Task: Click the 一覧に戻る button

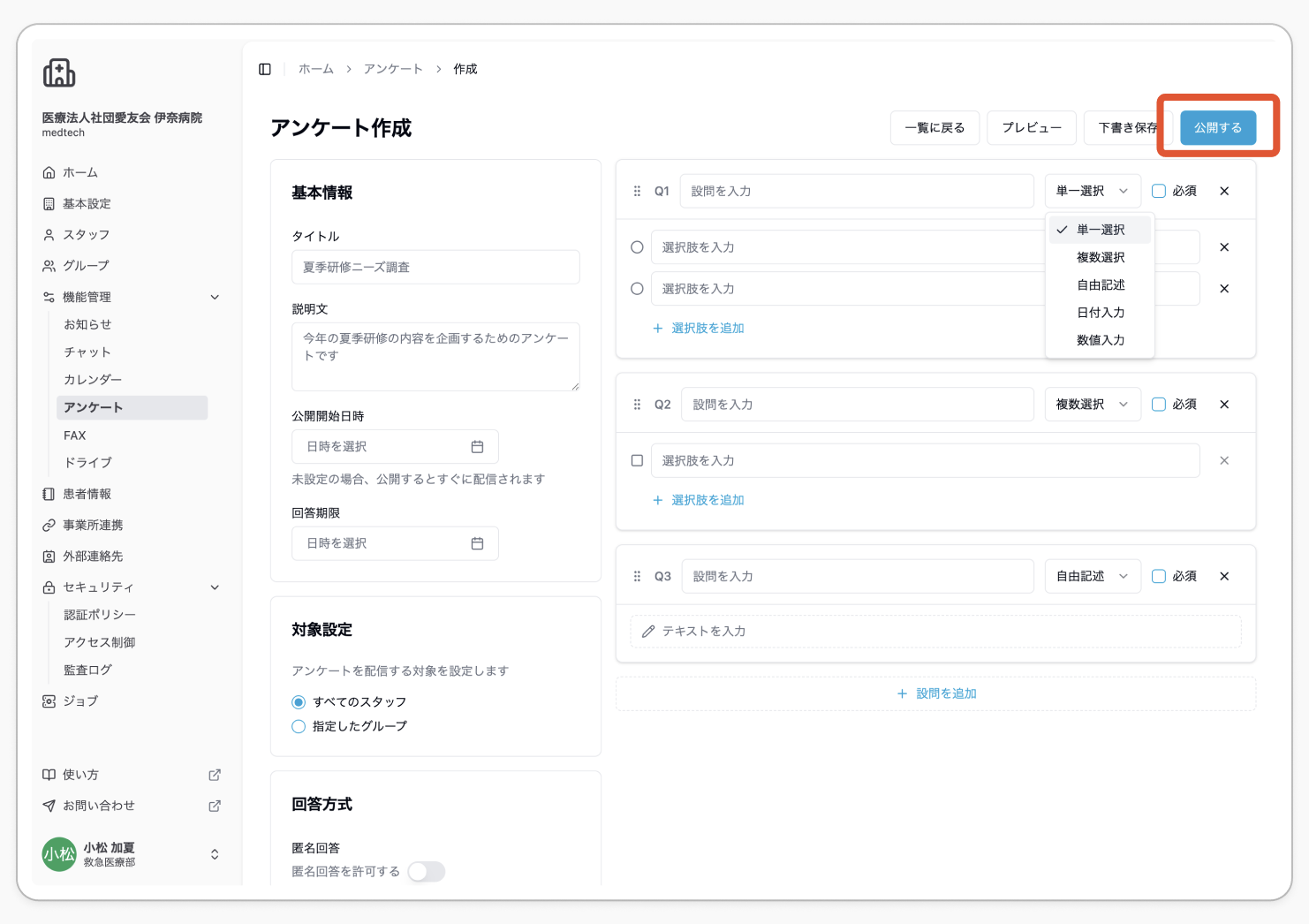Action: tap(934, 127)
